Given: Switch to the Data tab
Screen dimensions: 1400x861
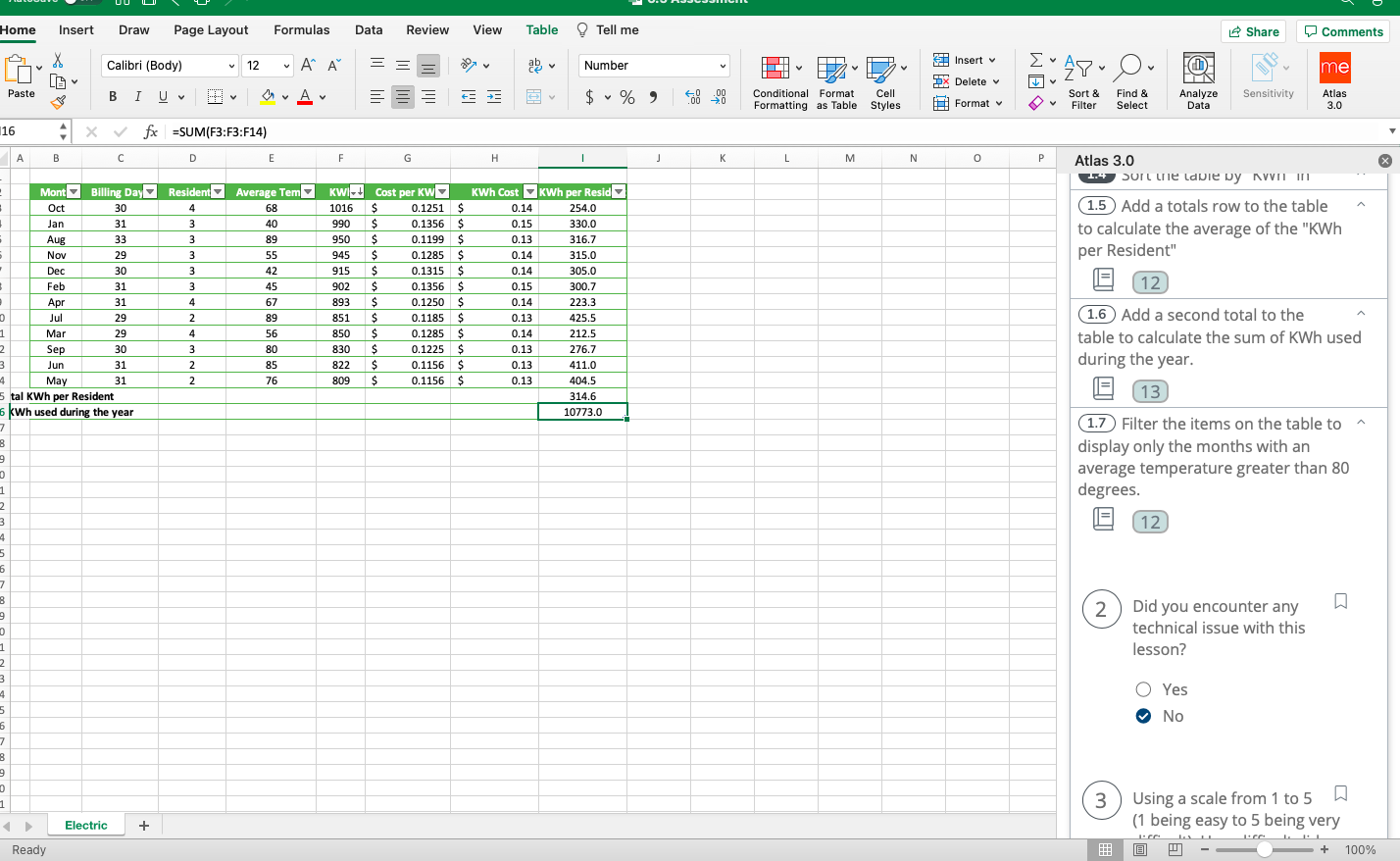Looking at the screenshot, I should coord(369,30).
